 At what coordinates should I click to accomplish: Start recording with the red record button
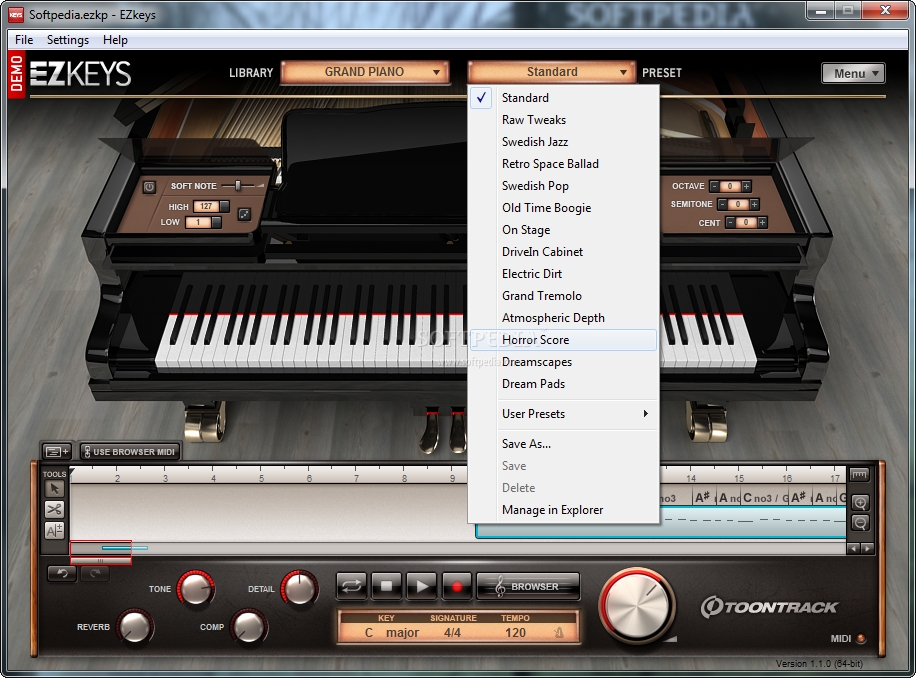457,586
